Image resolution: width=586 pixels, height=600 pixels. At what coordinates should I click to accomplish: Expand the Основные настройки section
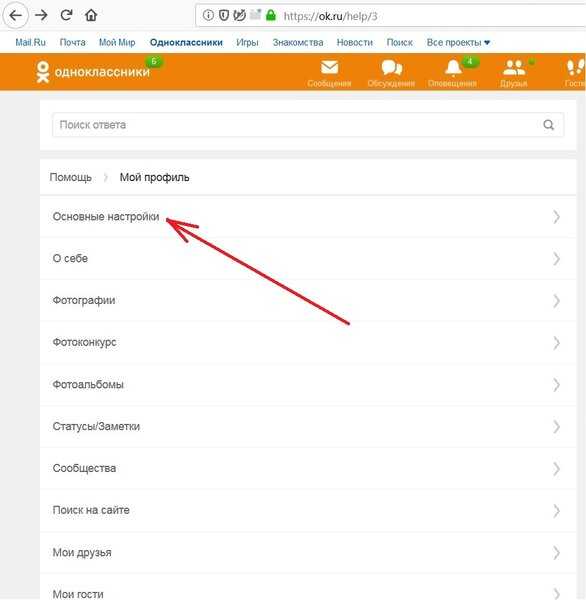(x=308, y=217)
